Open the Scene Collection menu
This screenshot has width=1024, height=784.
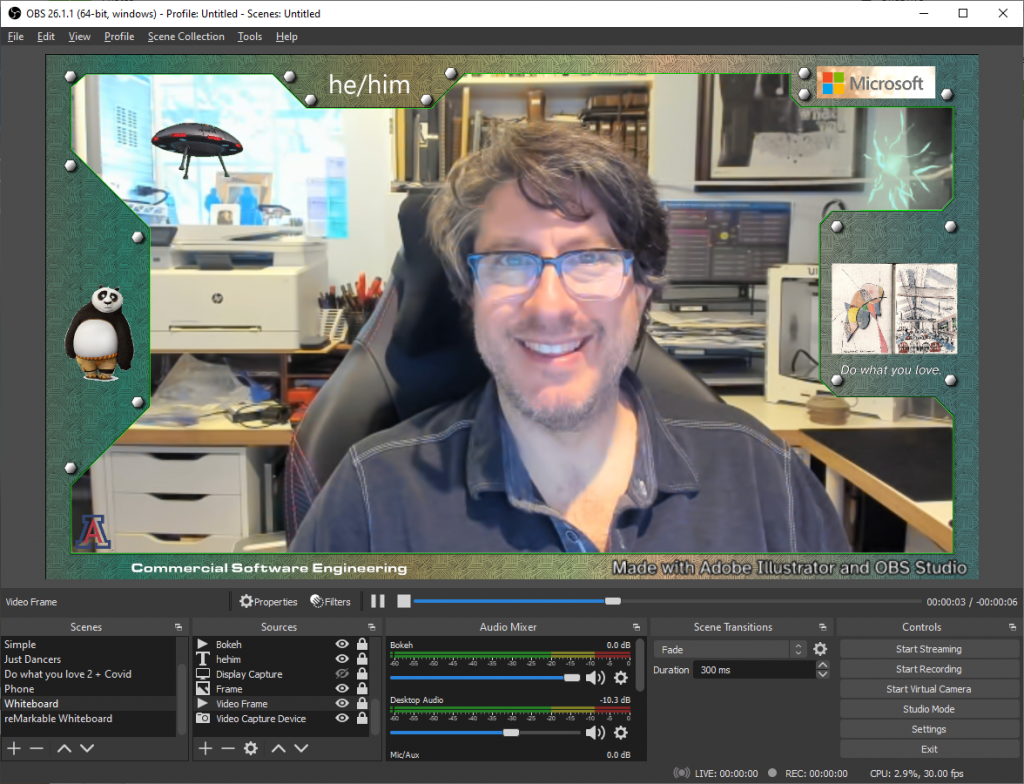pyautogui.click(x=186, y=37)
